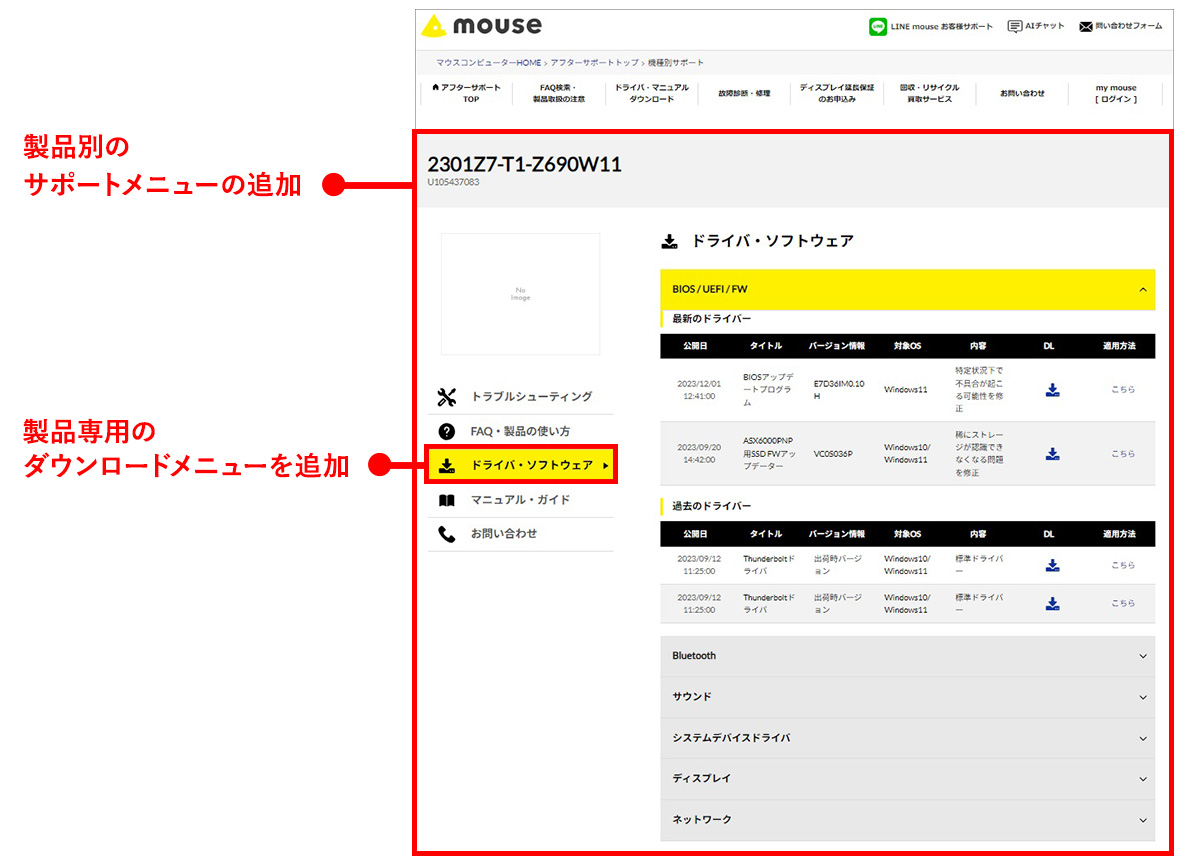Click serial number U105437083

point(453,182)
